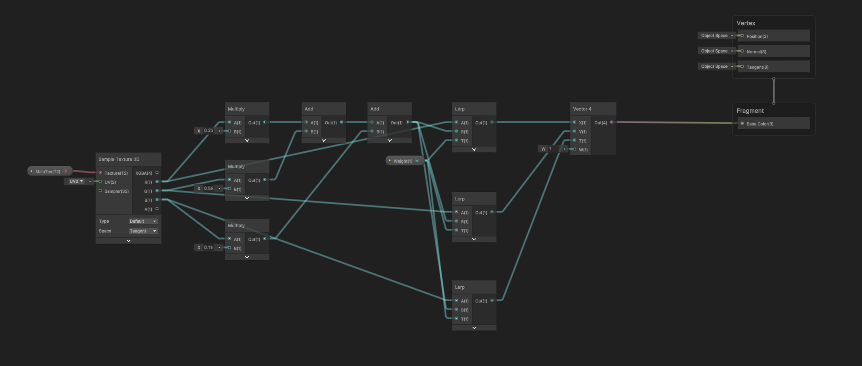Select the Sample Texture 2D node title

point(119,159)
